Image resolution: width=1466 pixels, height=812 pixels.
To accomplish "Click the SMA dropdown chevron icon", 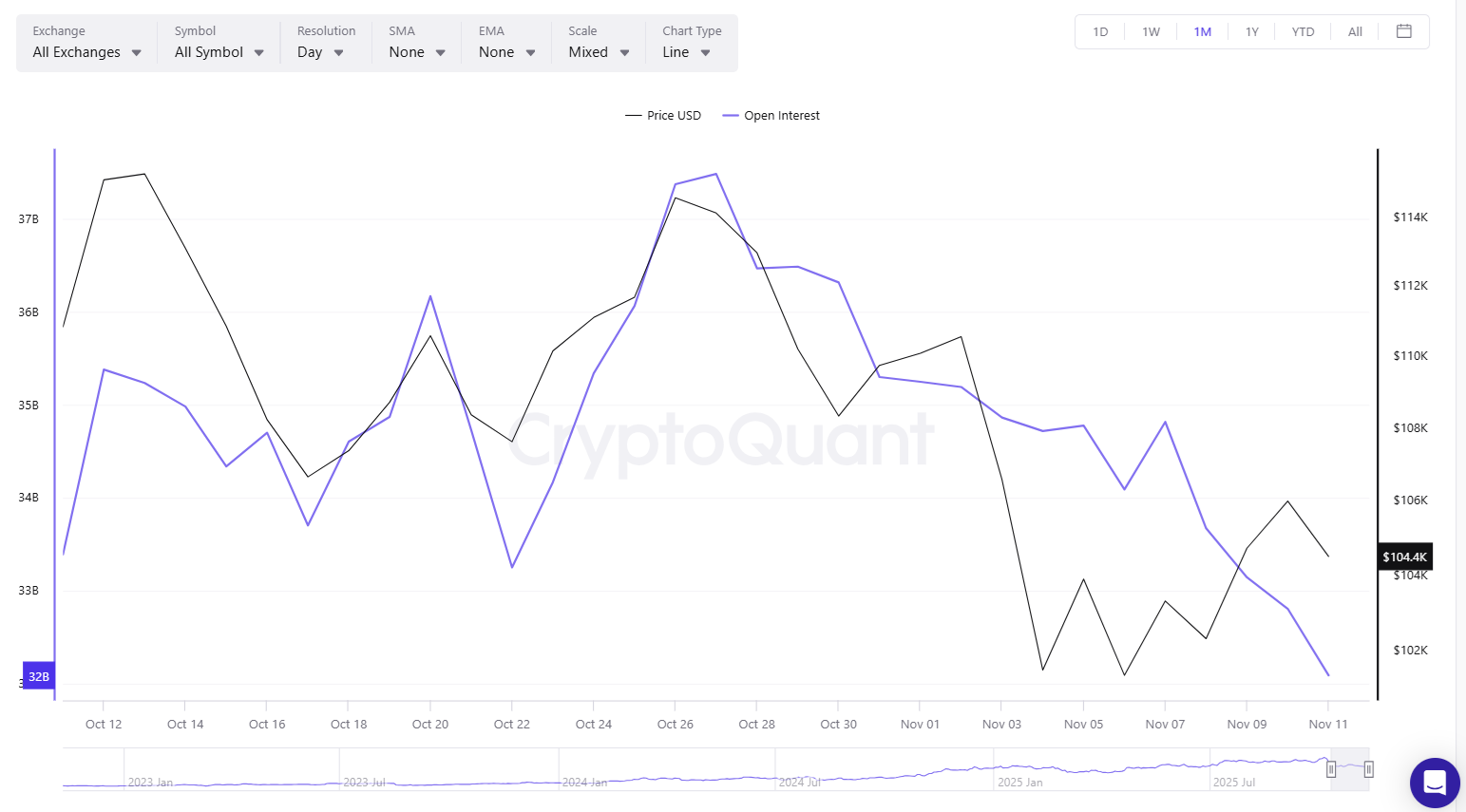I will (x=440, y=52).
